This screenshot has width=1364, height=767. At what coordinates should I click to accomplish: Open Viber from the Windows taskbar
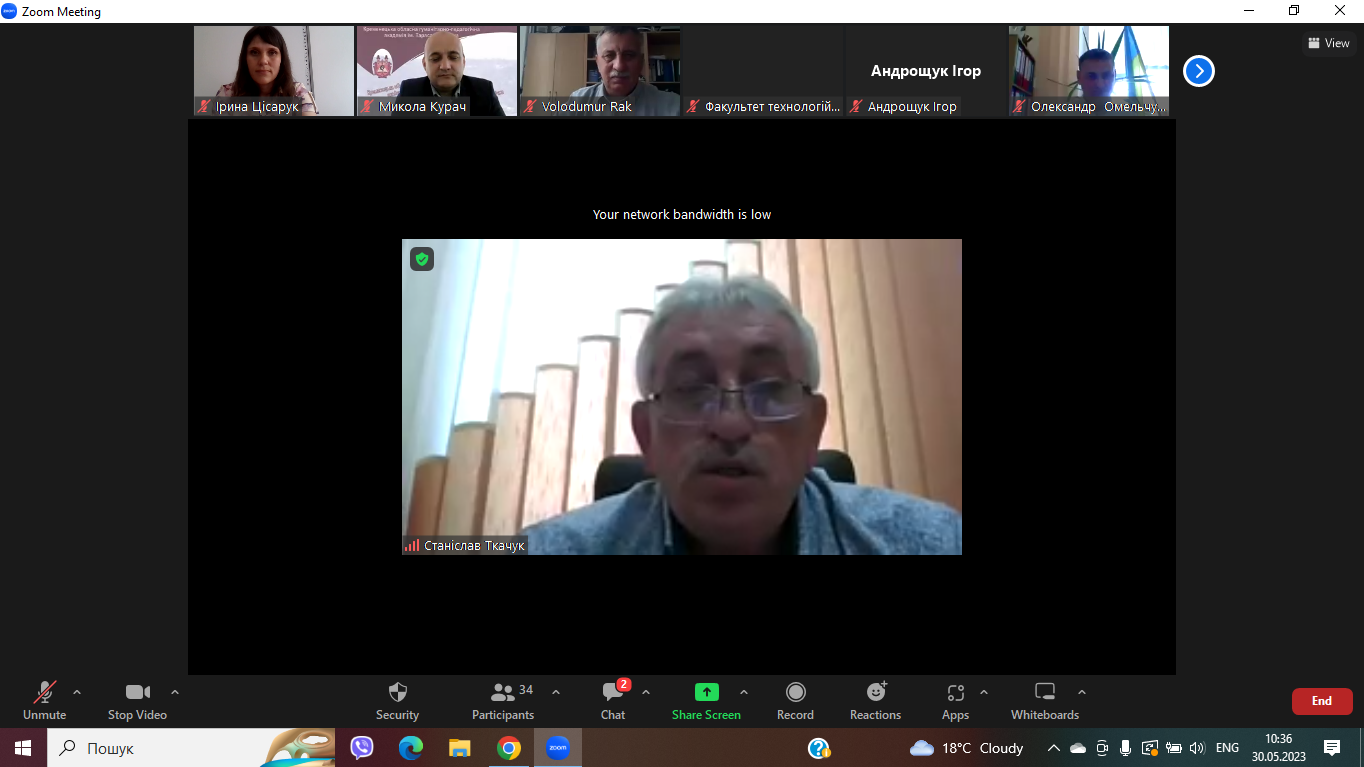click(x=362, y=747)
